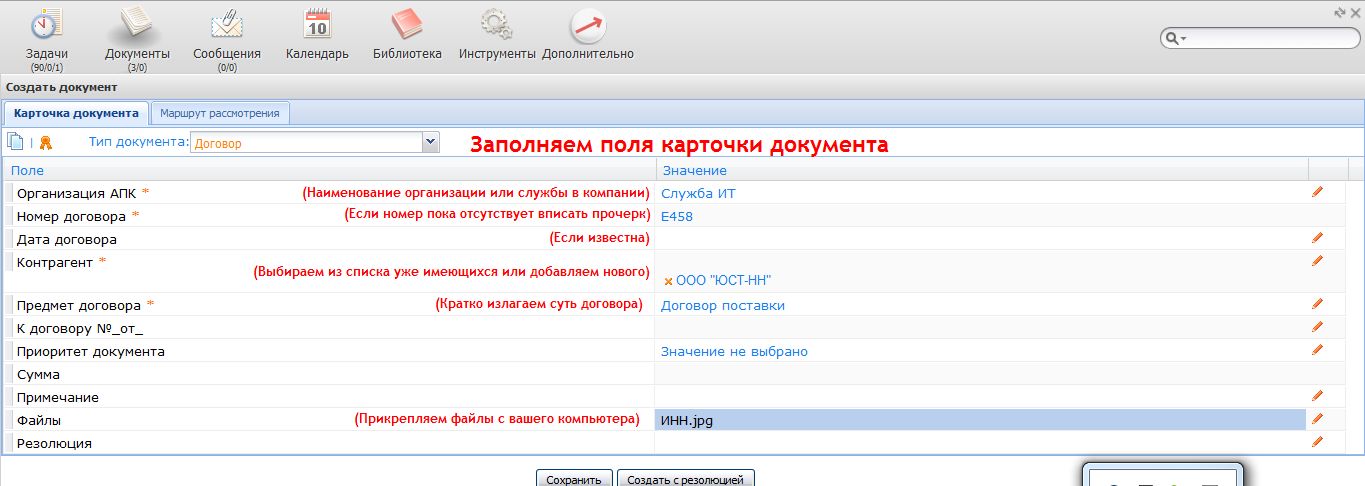Click the orange certificate ribbon icon
1365x486 pixels.
point(45,143)
